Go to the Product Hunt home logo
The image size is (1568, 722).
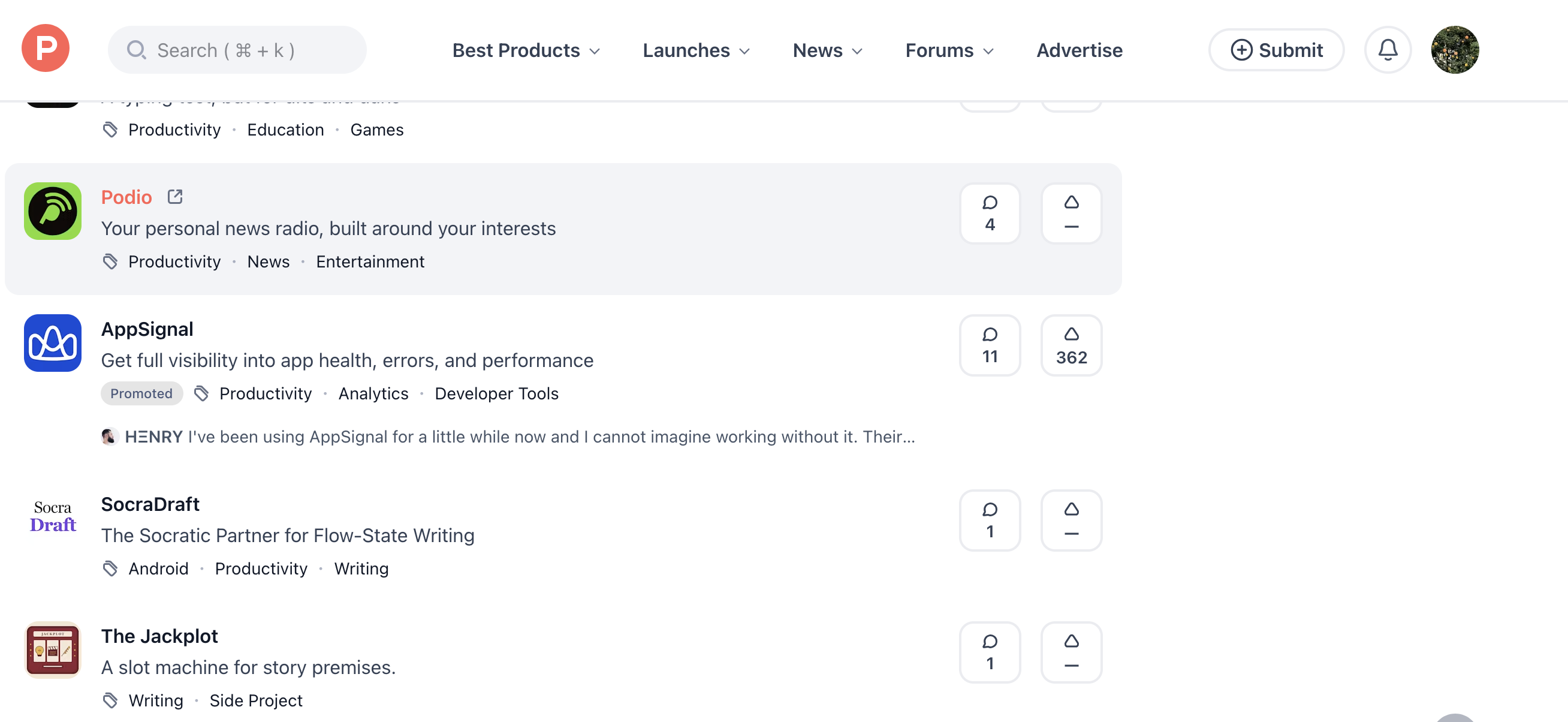pos(46,49)
